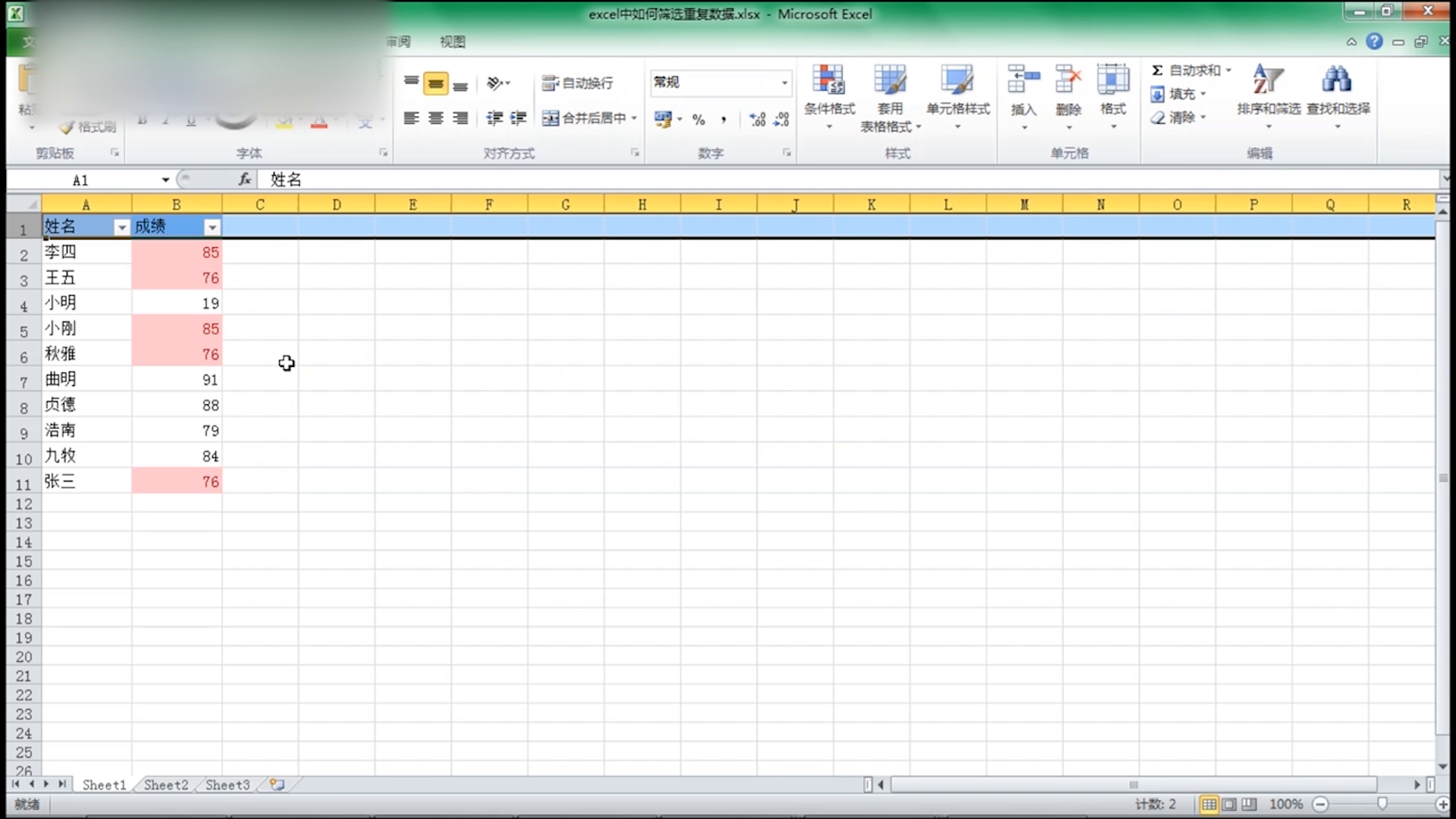Click the Fill down icon
The image size is (1456, 819).
point(1157,94)
